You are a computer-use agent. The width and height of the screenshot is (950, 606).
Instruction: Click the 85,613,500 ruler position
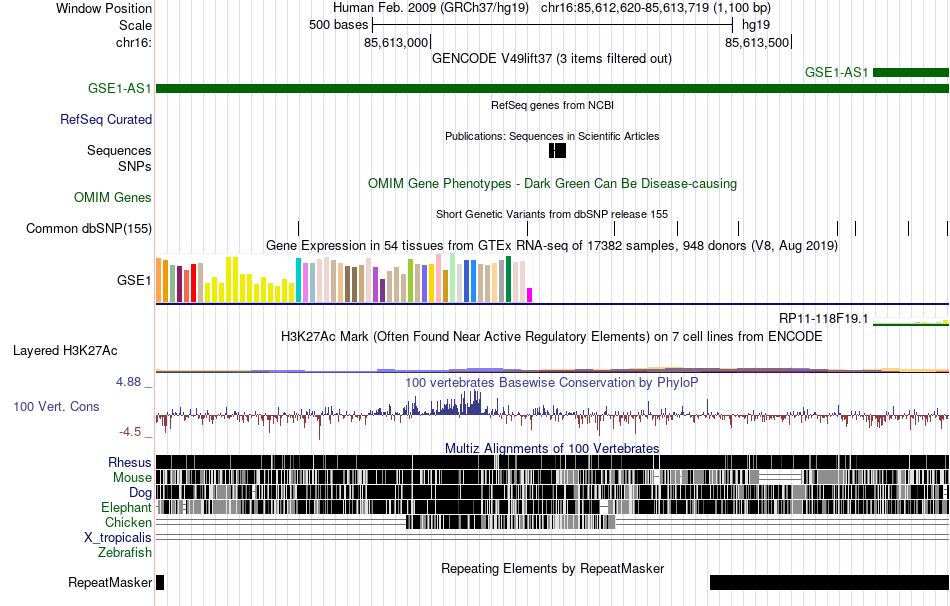pos(757,42)
